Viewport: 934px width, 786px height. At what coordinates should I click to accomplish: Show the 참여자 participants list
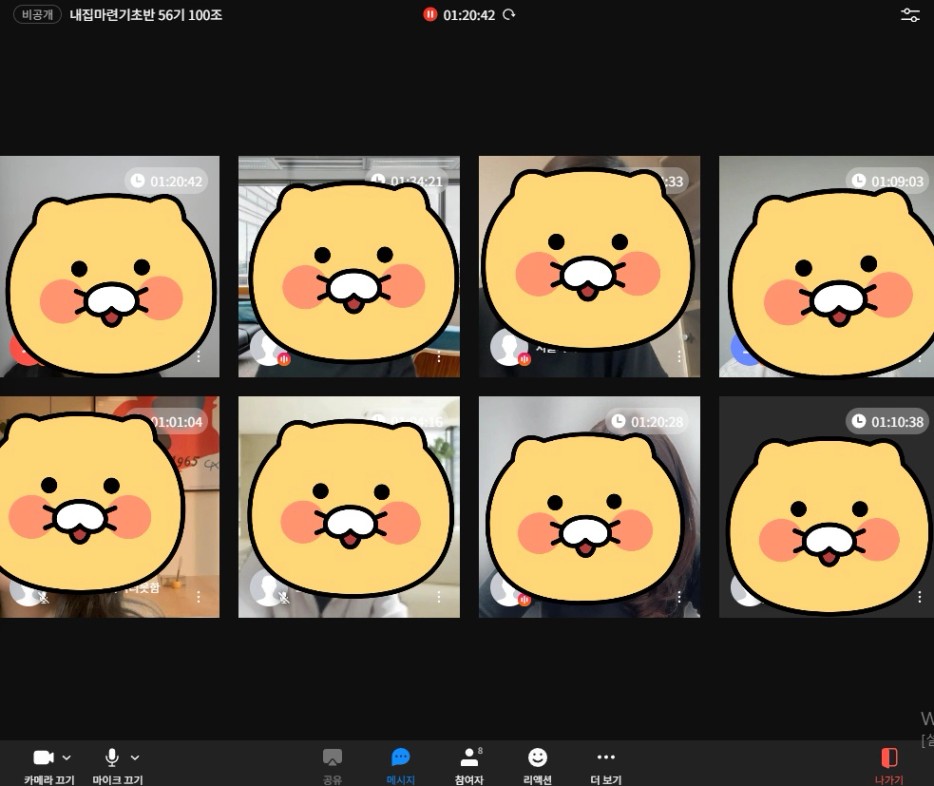click(469, 765)
